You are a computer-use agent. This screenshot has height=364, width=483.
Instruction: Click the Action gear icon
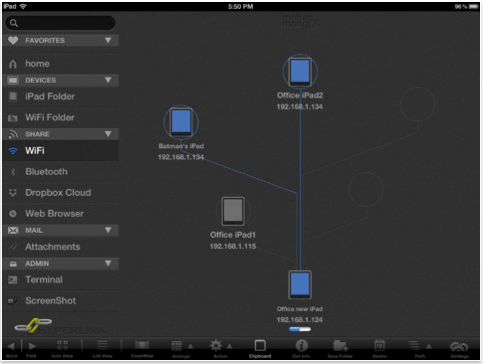tap(216, 346)
